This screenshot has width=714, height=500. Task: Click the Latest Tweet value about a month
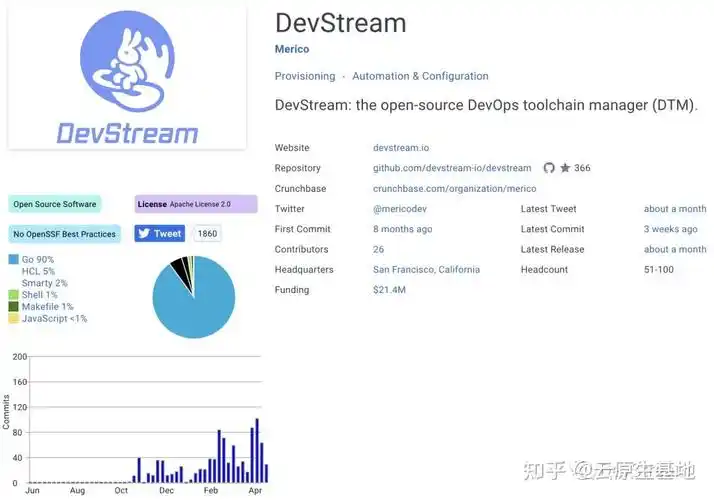click(x=675, y=209)
